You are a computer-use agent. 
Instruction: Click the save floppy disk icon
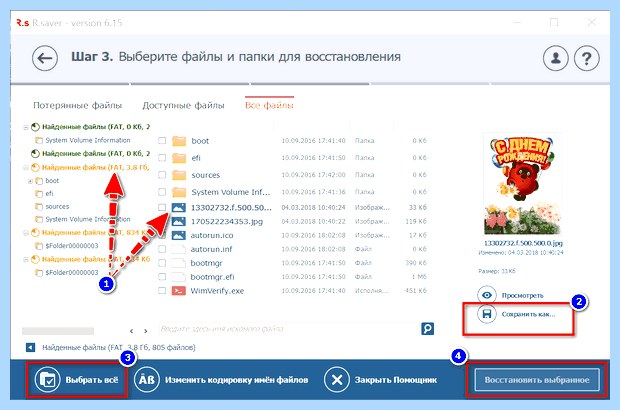tap(487, 314)
